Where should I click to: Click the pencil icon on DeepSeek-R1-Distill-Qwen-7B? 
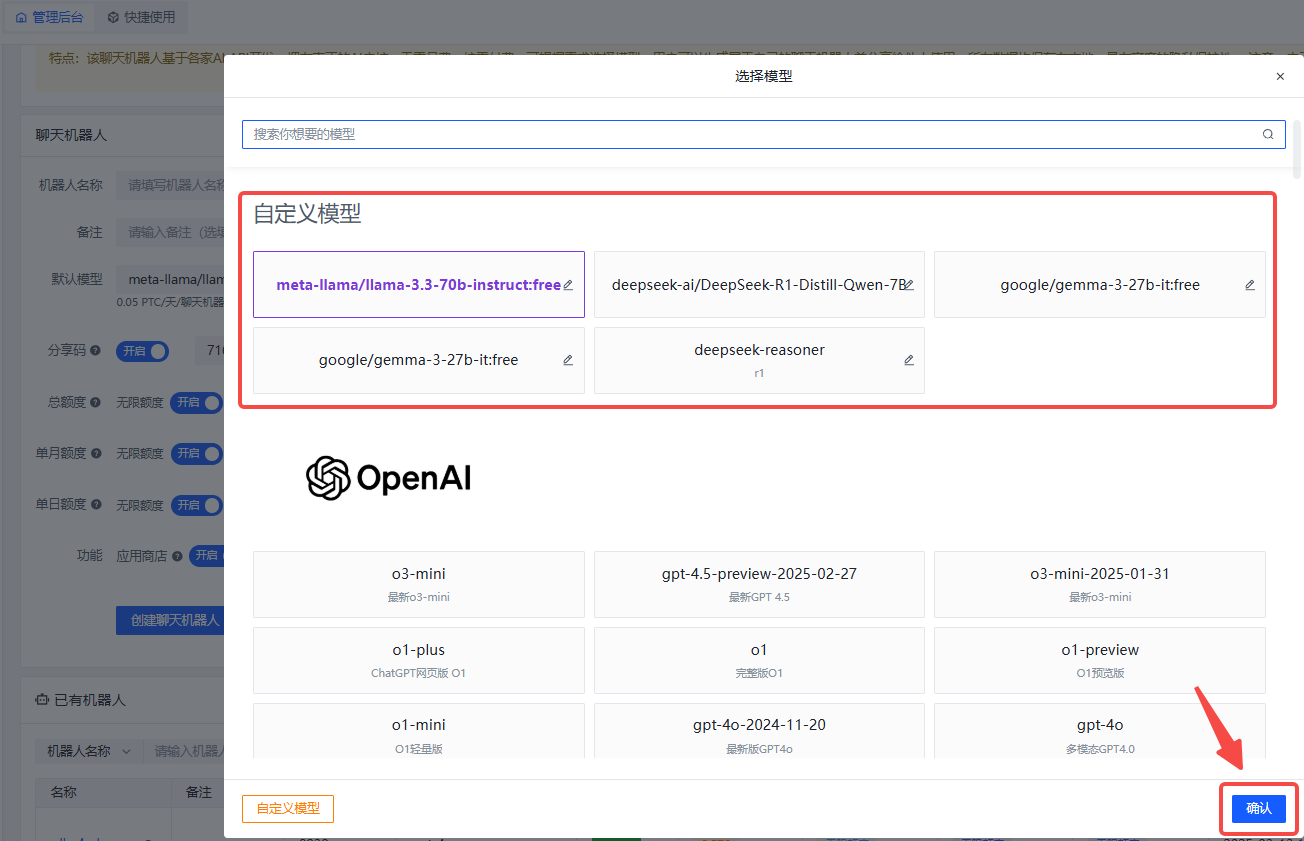[909, 285]
